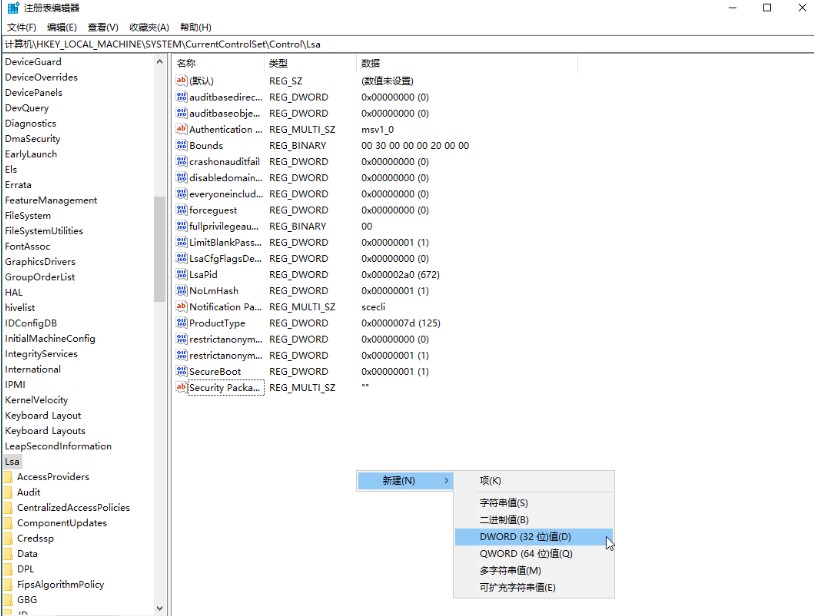This screenshot has width=814, height=616.
Task: Click the Bounds REG_BINARY value icon
Action: (183, 145)
